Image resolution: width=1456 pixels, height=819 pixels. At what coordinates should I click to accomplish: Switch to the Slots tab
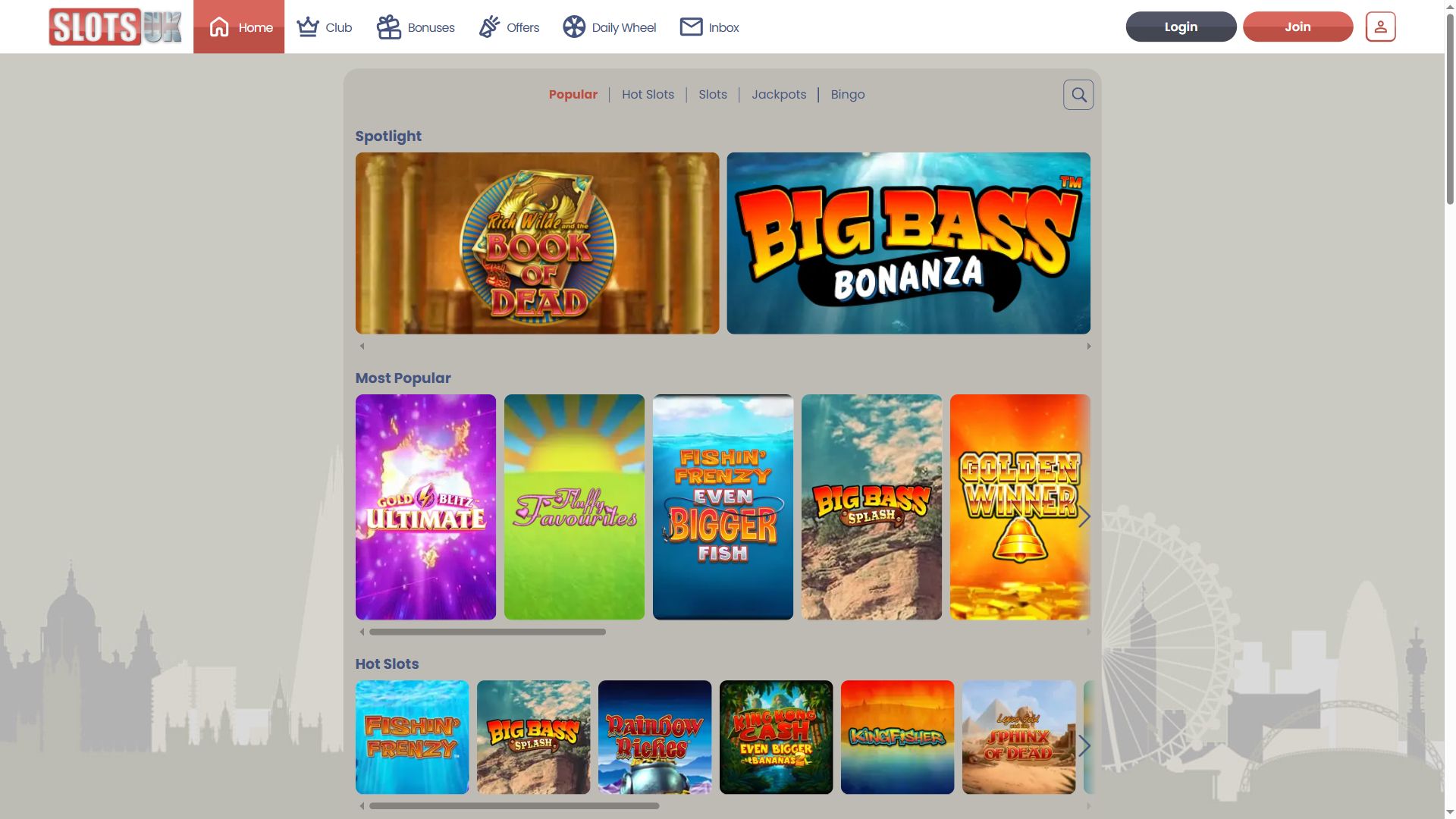point(712,94)
